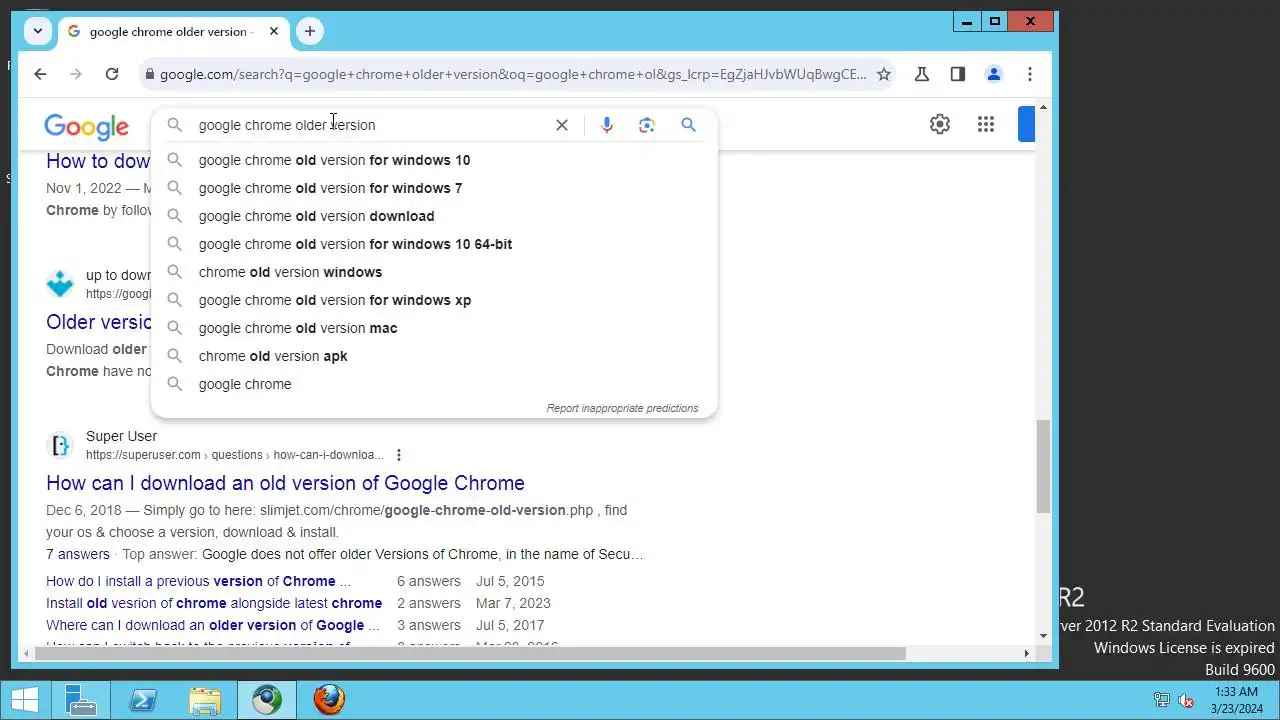
Task: Reload the current page
Action: click(x=112, y=74)
